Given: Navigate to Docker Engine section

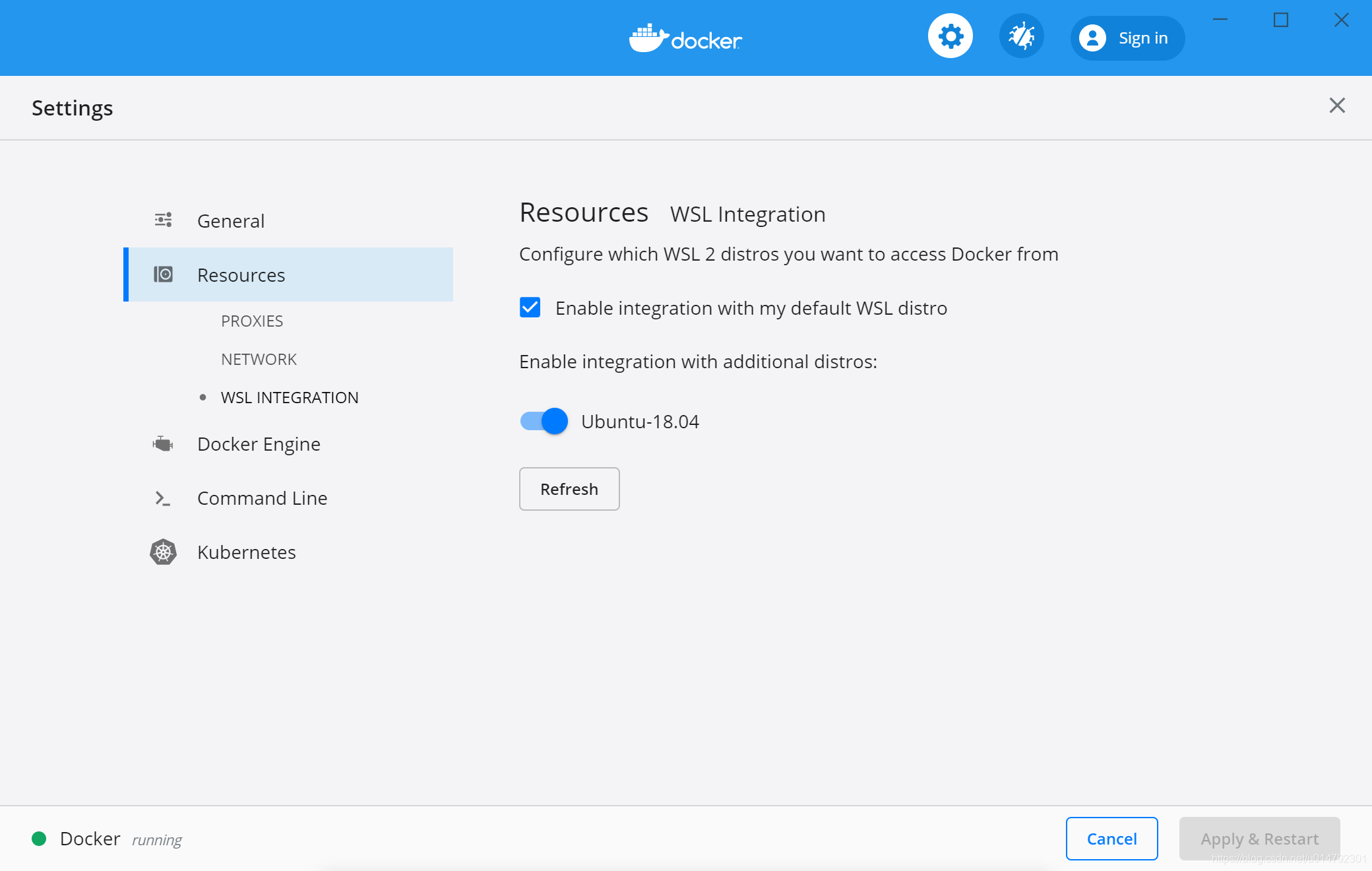Looking at the screenshot, I should coord(259,443).
